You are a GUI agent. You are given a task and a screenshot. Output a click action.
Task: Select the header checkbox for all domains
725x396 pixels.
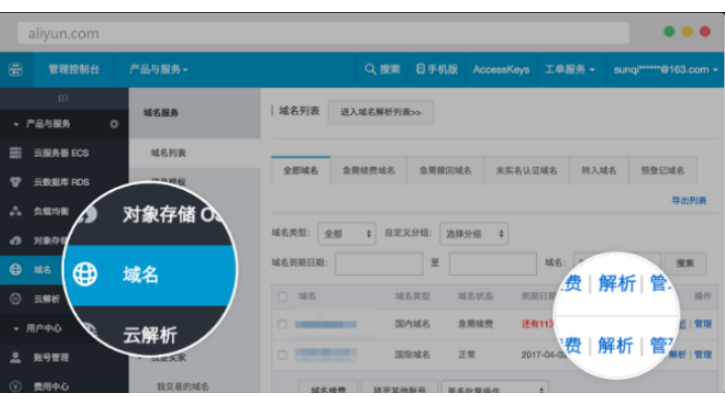282,296
